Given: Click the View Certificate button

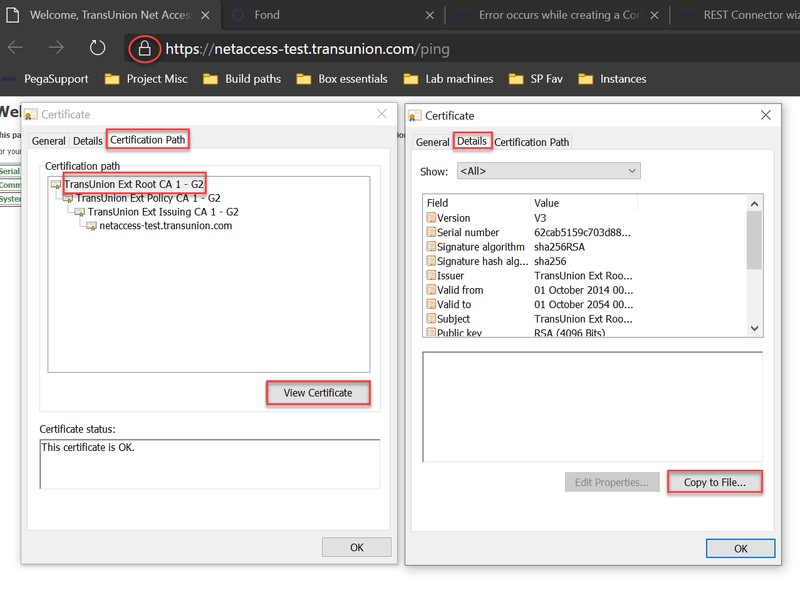Looking at the screenshot, I should pyautogui.click(x=318, y=393).
